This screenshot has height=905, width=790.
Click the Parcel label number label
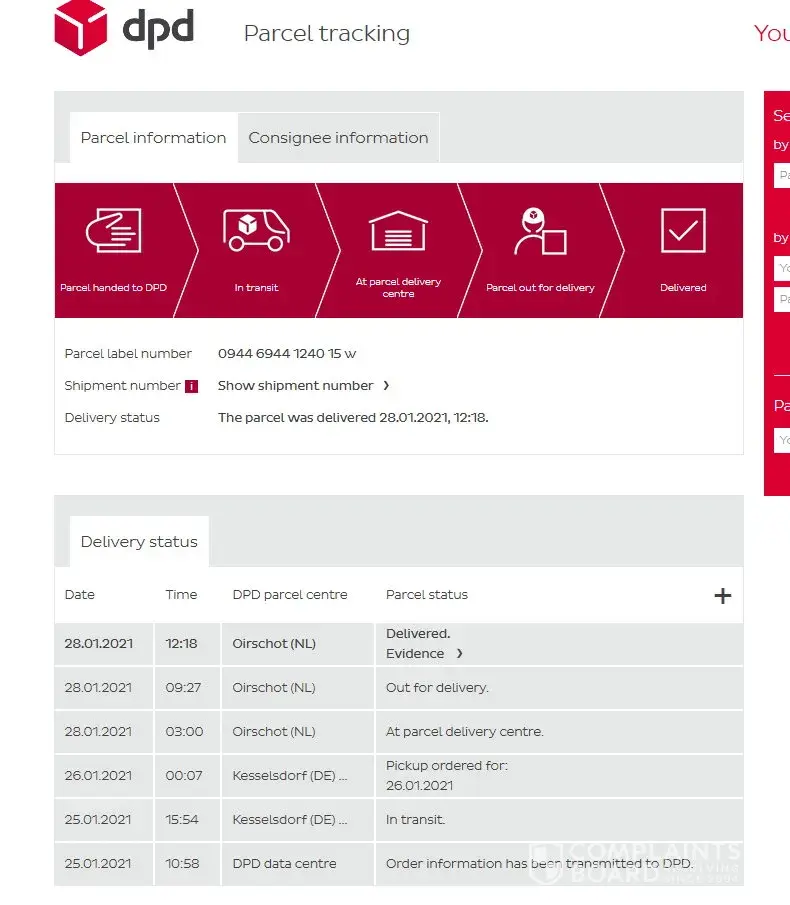pos(128,353)
